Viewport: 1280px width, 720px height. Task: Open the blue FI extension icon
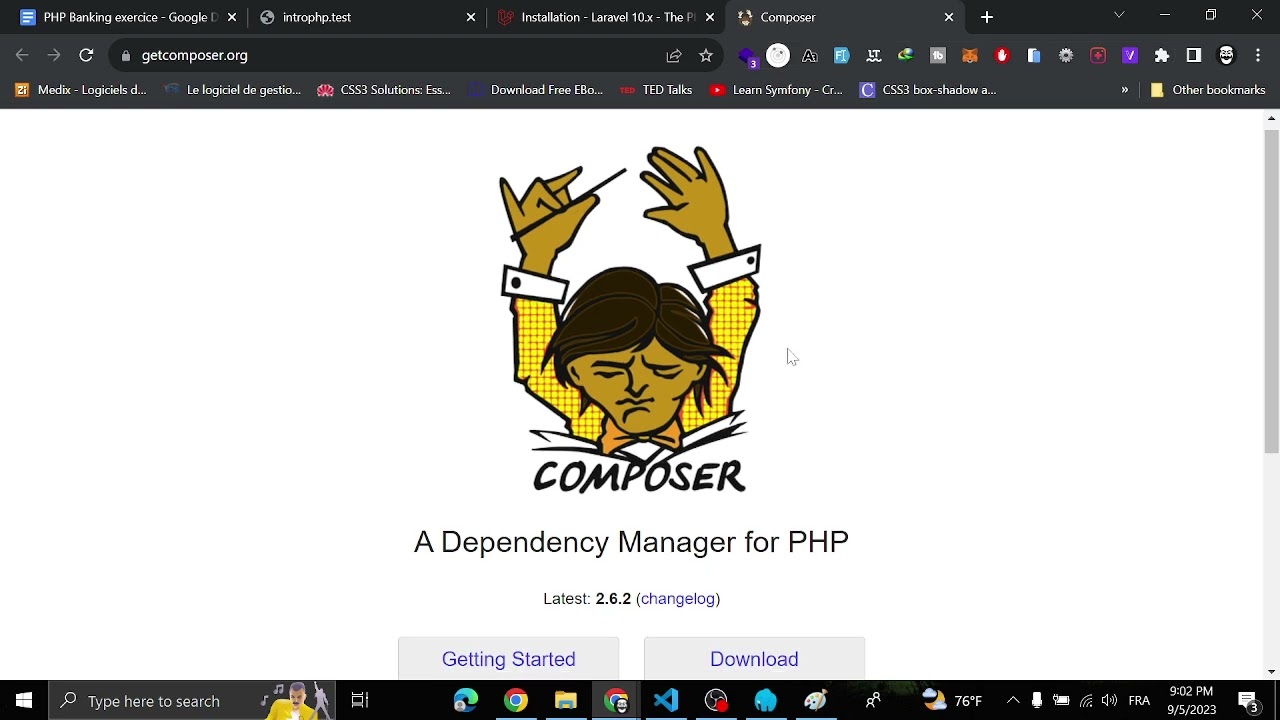[842, 56]
